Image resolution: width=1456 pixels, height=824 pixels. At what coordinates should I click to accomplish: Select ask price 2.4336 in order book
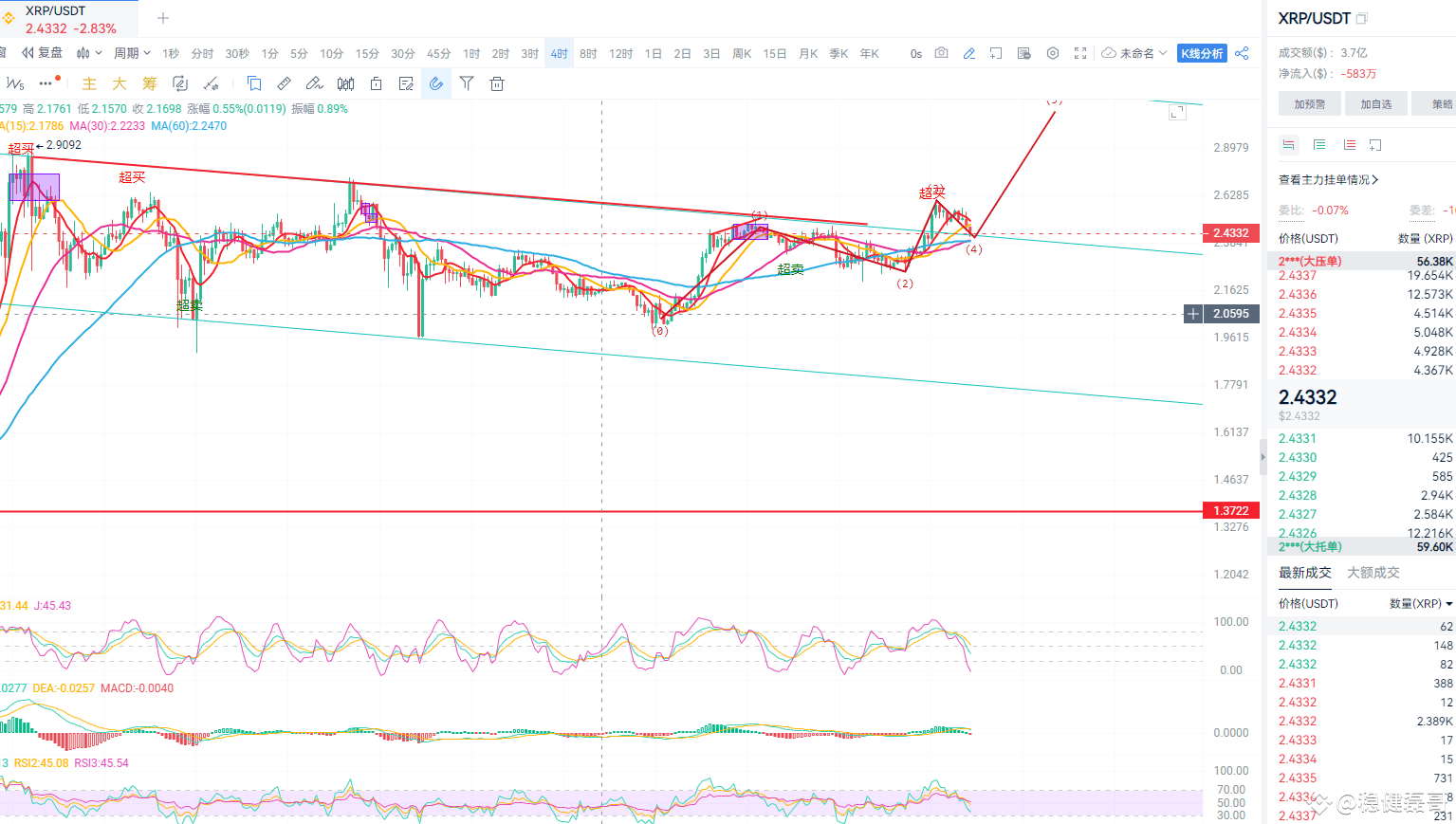coord(1298,295)
